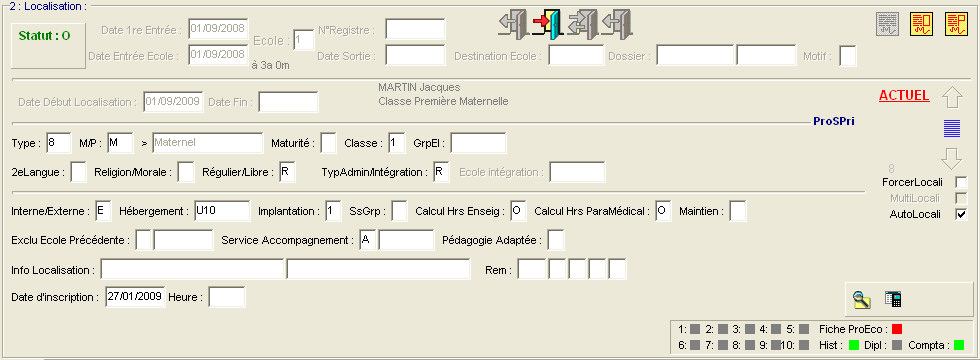The image size is (980, 360).
Task: Click the Classe Première Maternelle text
Action: [x=443, y=101]
